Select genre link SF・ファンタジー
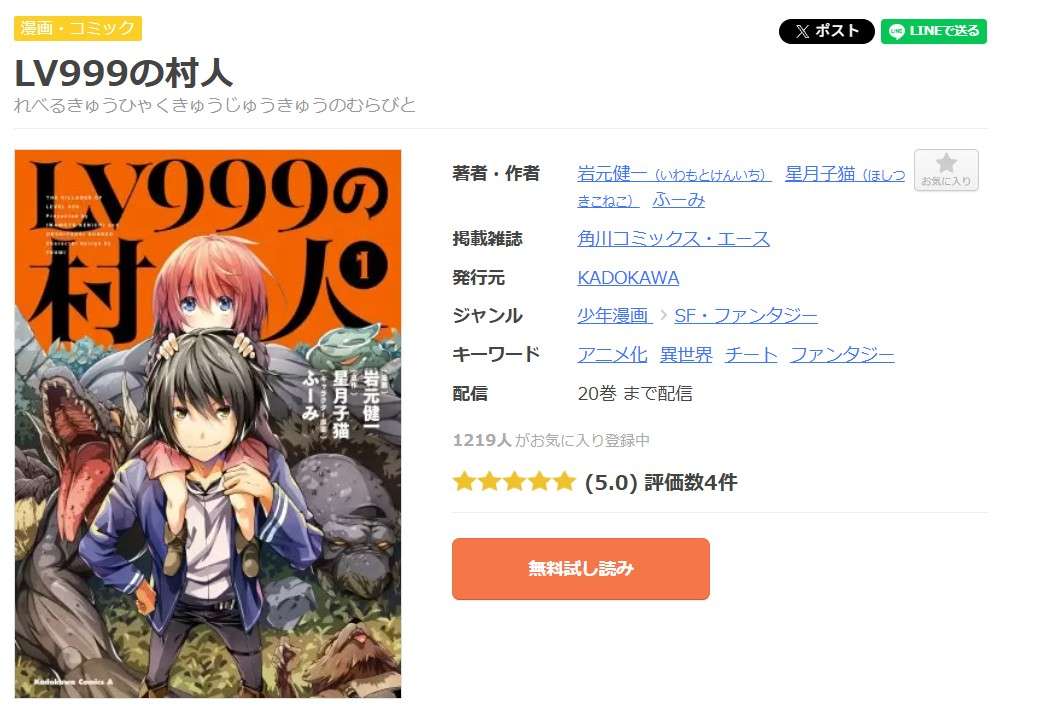Viewport: 1046px width, 712px height. click(x=746, y=316)
